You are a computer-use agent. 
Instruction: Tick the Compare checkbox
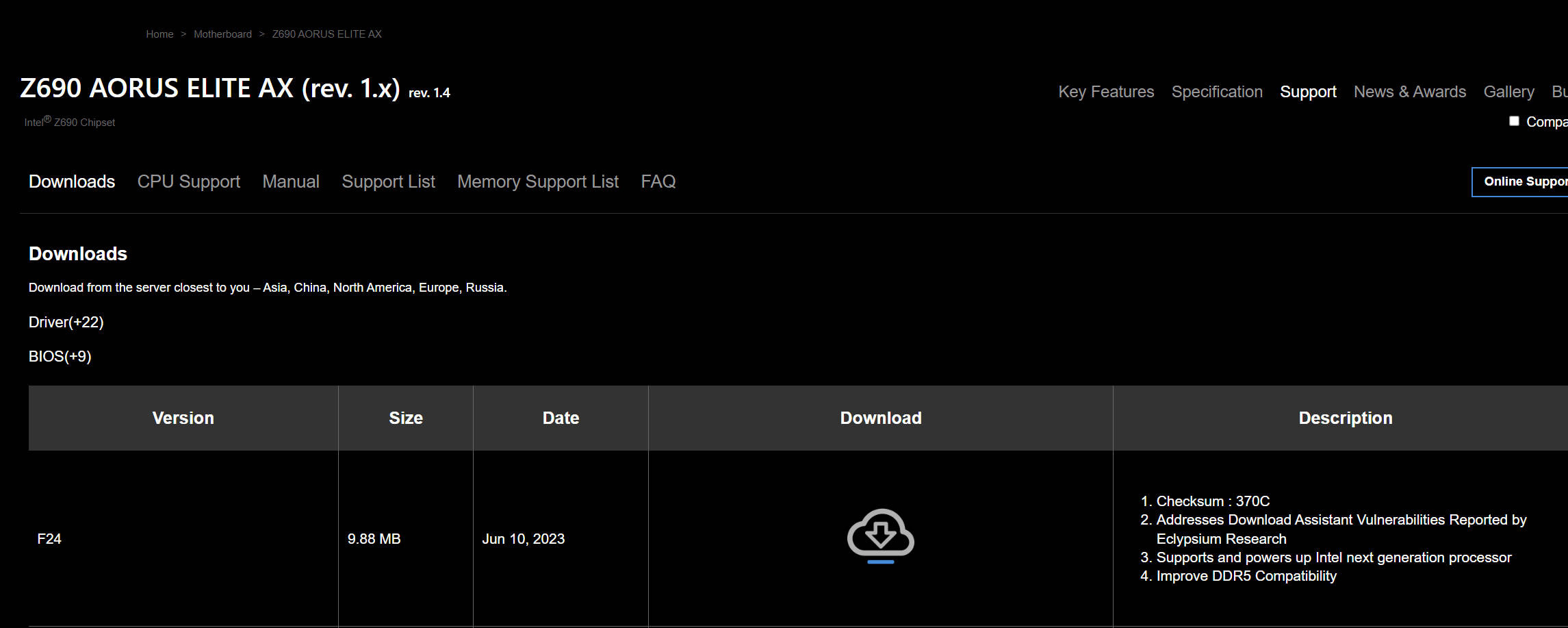coord(1514,121)
